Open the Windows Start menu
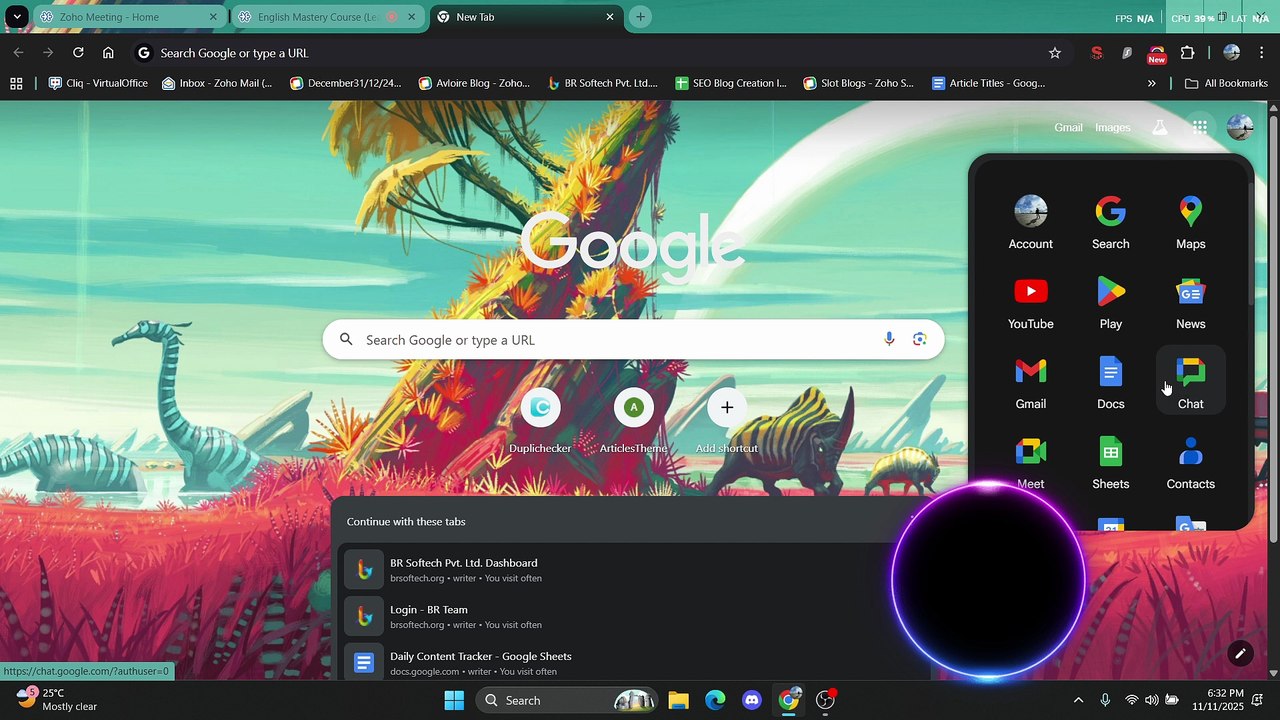This screenshot has width=1280, height=720. (x=454, y=700)
